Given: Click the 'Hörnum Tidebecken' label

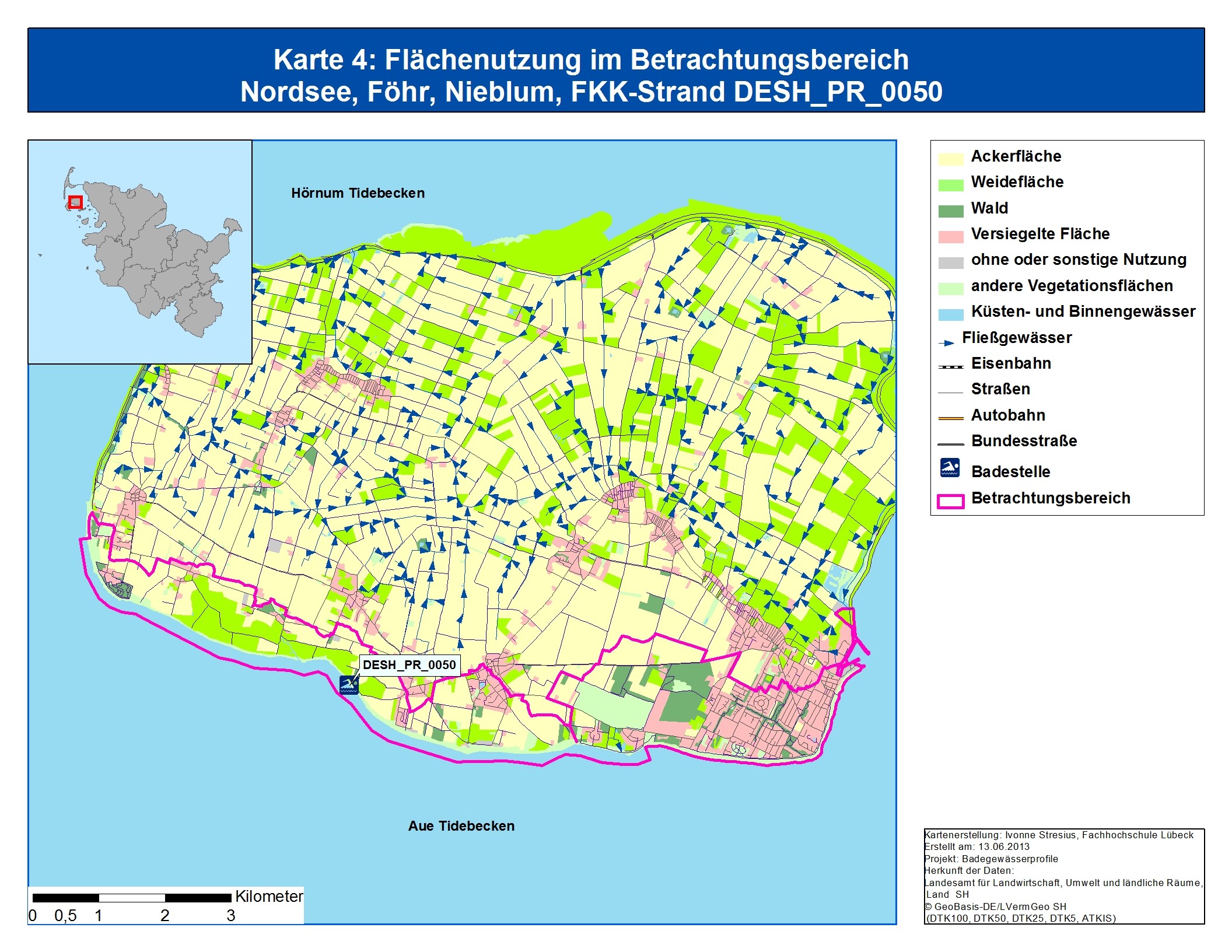Looking at the screenshot, I should pyautogui.click(x=358, y=193).
